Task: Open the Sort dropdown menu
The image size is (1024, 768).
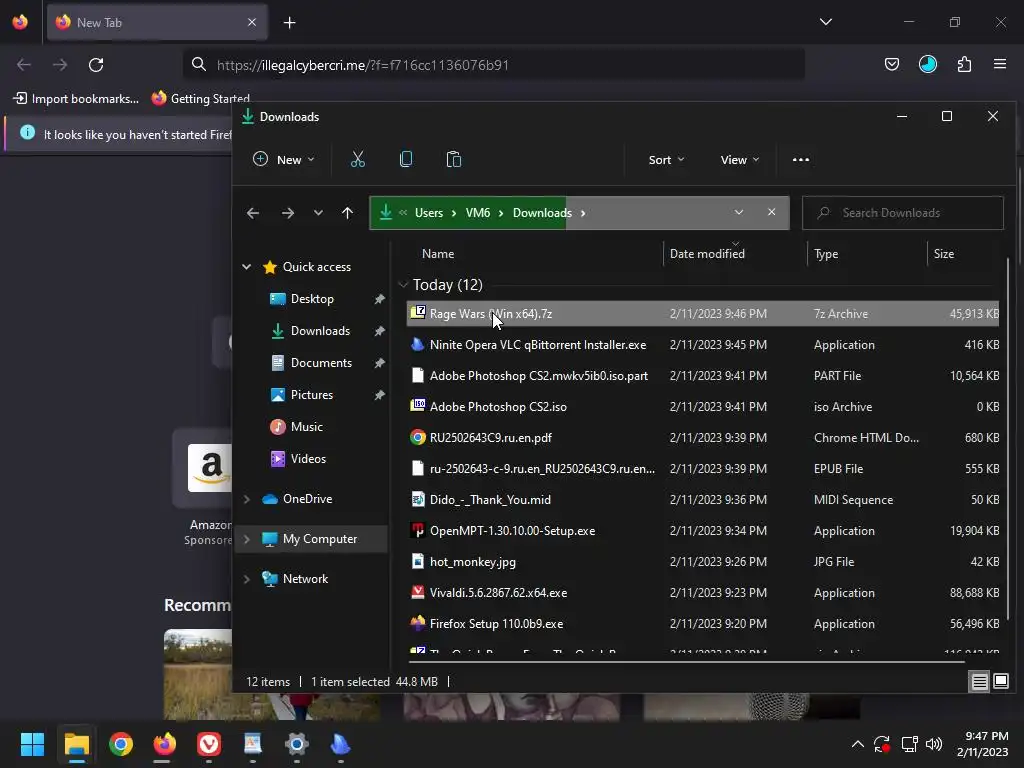Action: click(x=666, y=159)
